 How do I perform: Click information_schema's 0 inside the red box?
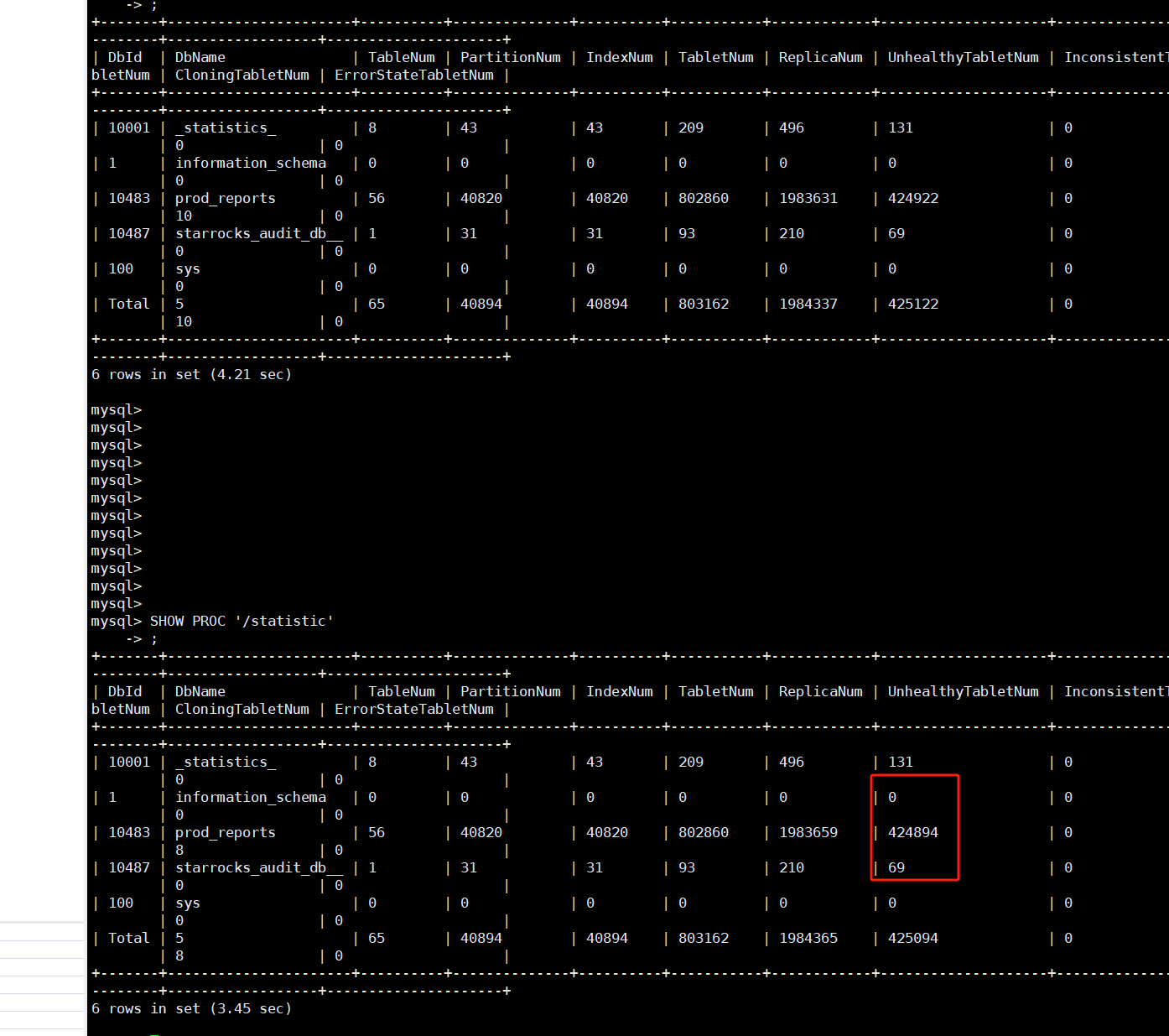(x=891, y=798)
